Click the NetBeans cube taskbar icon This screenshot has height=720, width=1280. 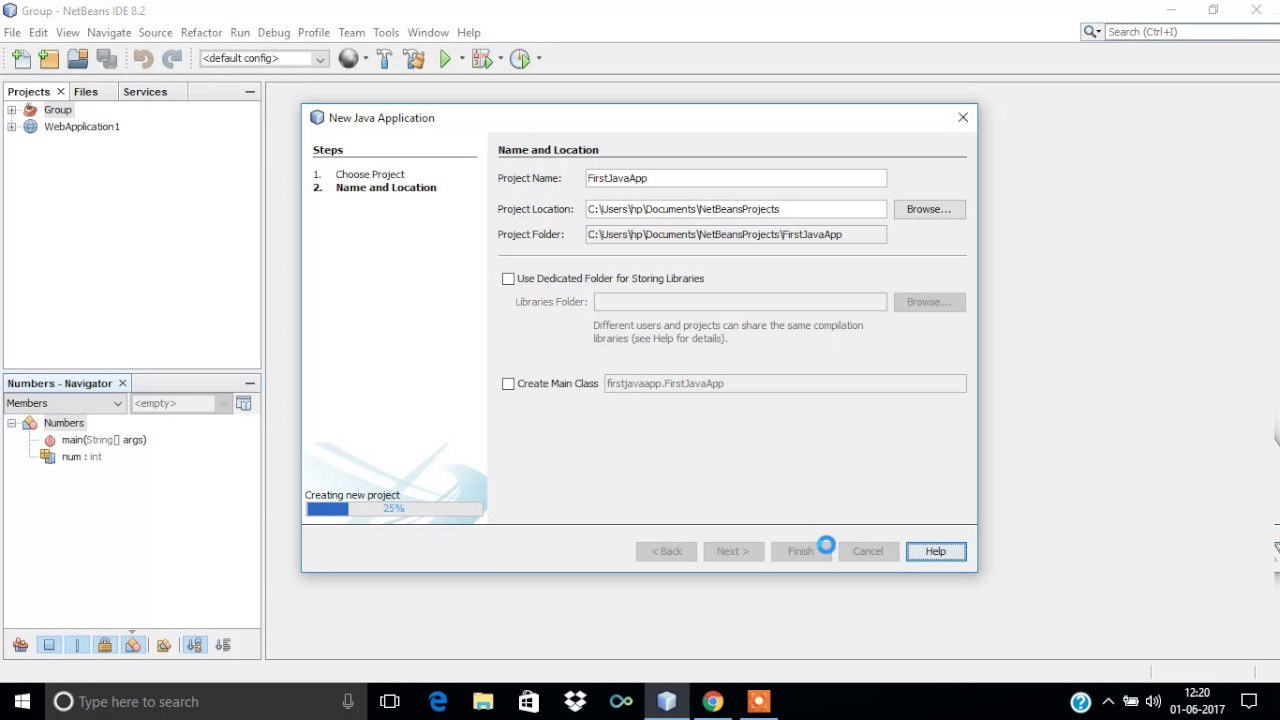[667, 701]
